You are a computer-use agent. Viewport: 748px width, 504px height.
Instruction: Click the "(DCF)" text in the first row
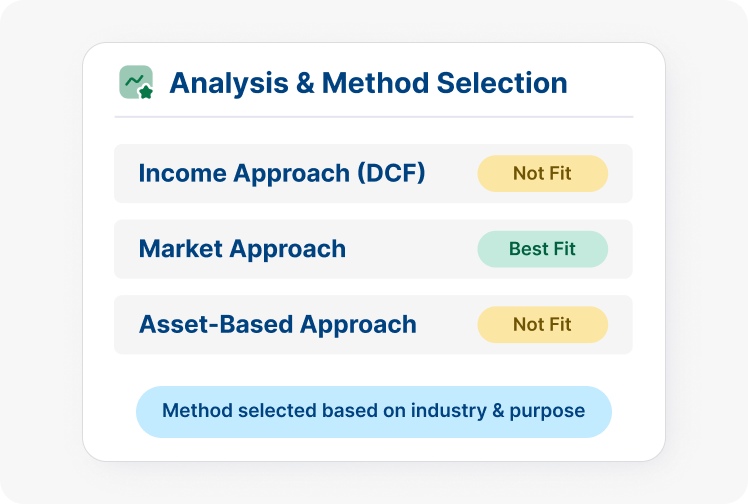(x=392, y=173)
